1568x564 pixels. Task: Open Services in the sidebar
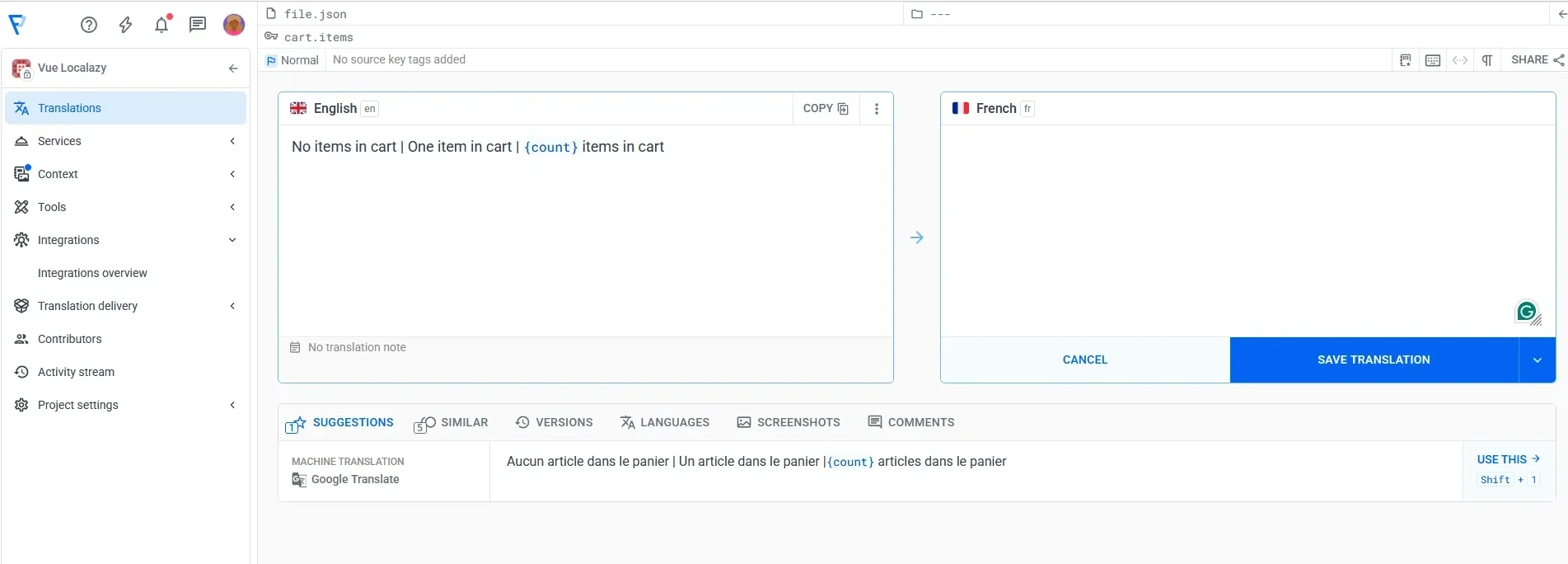click(59, 141)
